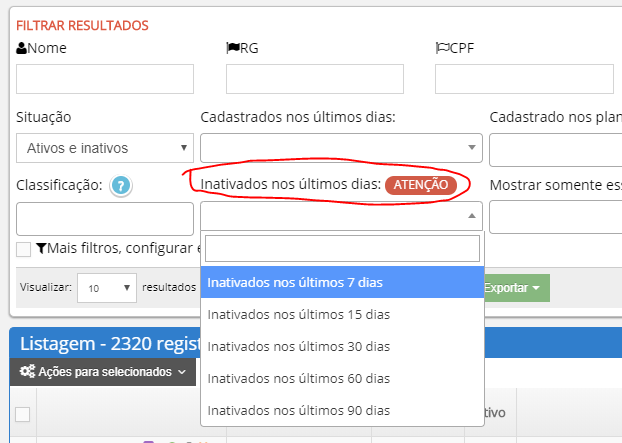Click the ATENÇÃO red badge

point(420,185)
